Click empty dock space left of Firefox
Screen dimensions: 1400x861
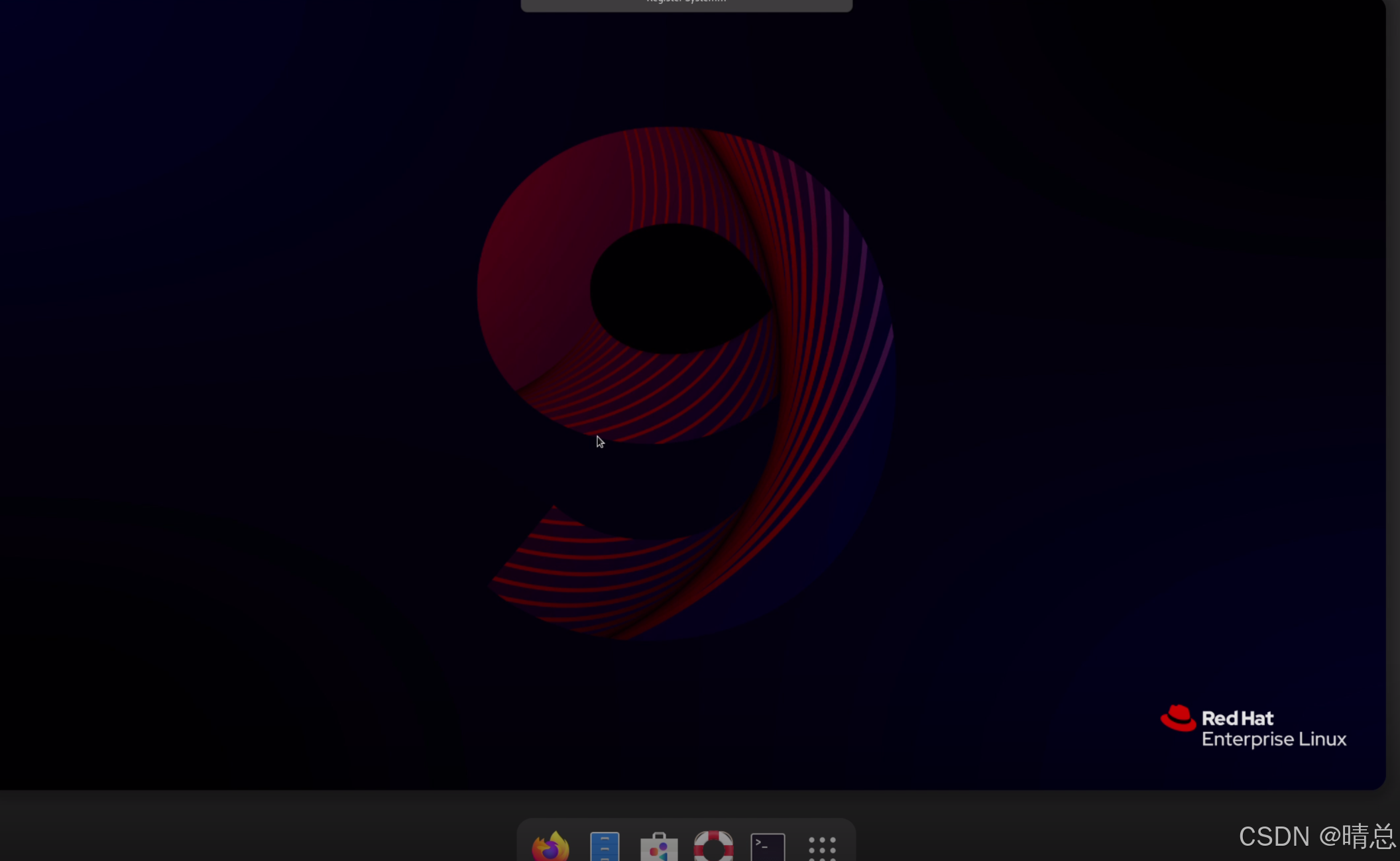click(x=524, y=845)
